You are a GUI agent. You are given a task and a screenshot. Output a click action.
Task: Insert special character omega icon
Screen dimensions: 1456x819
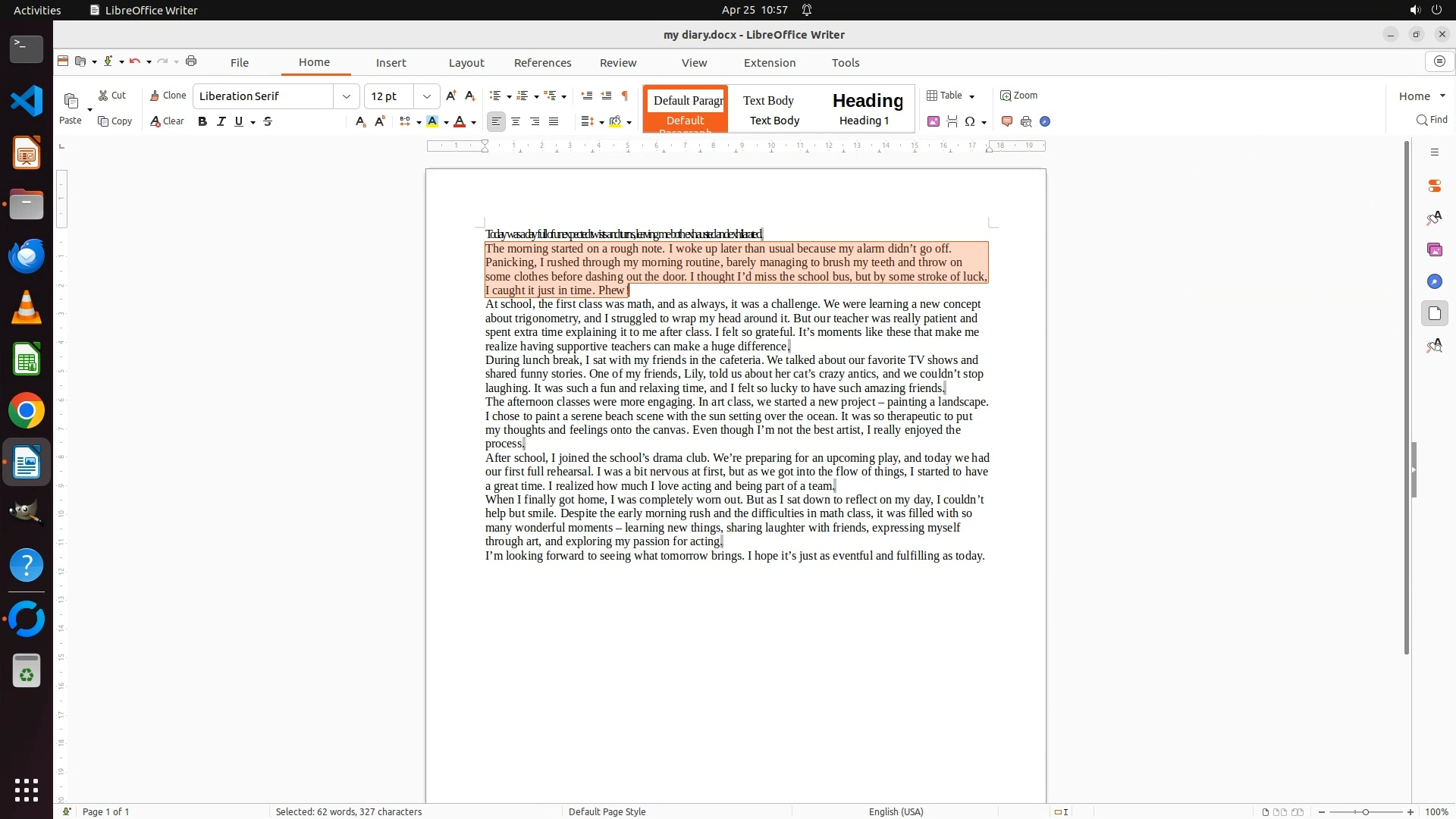pyautogui.click(x=969, y=121)
